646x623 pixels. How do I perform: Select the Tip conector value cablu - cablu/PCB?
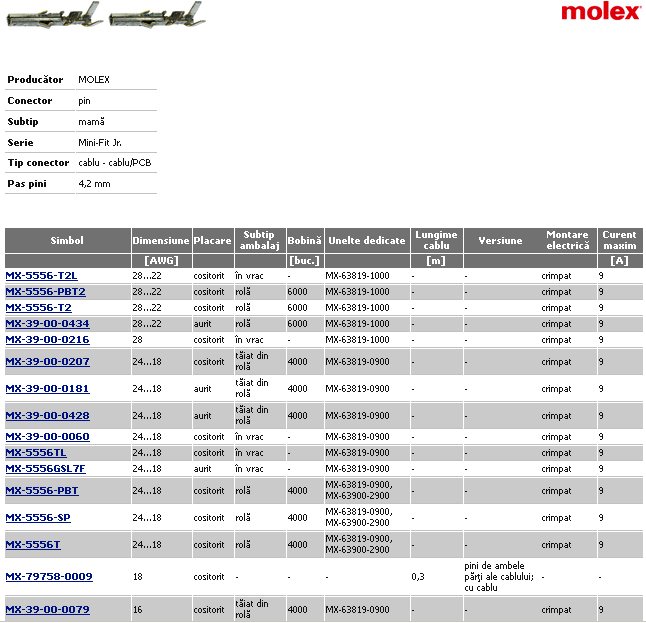coord(115,163)
